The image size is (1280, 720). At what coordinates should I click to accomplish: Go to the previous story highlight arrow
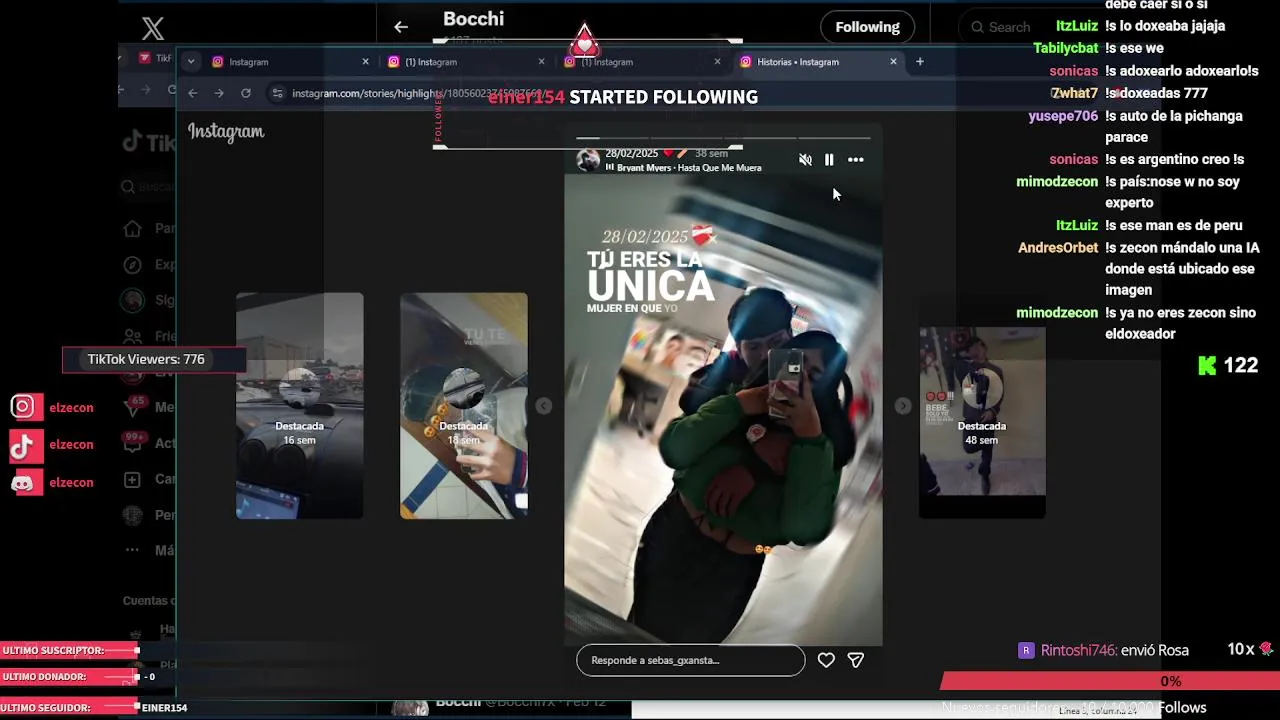543,405
